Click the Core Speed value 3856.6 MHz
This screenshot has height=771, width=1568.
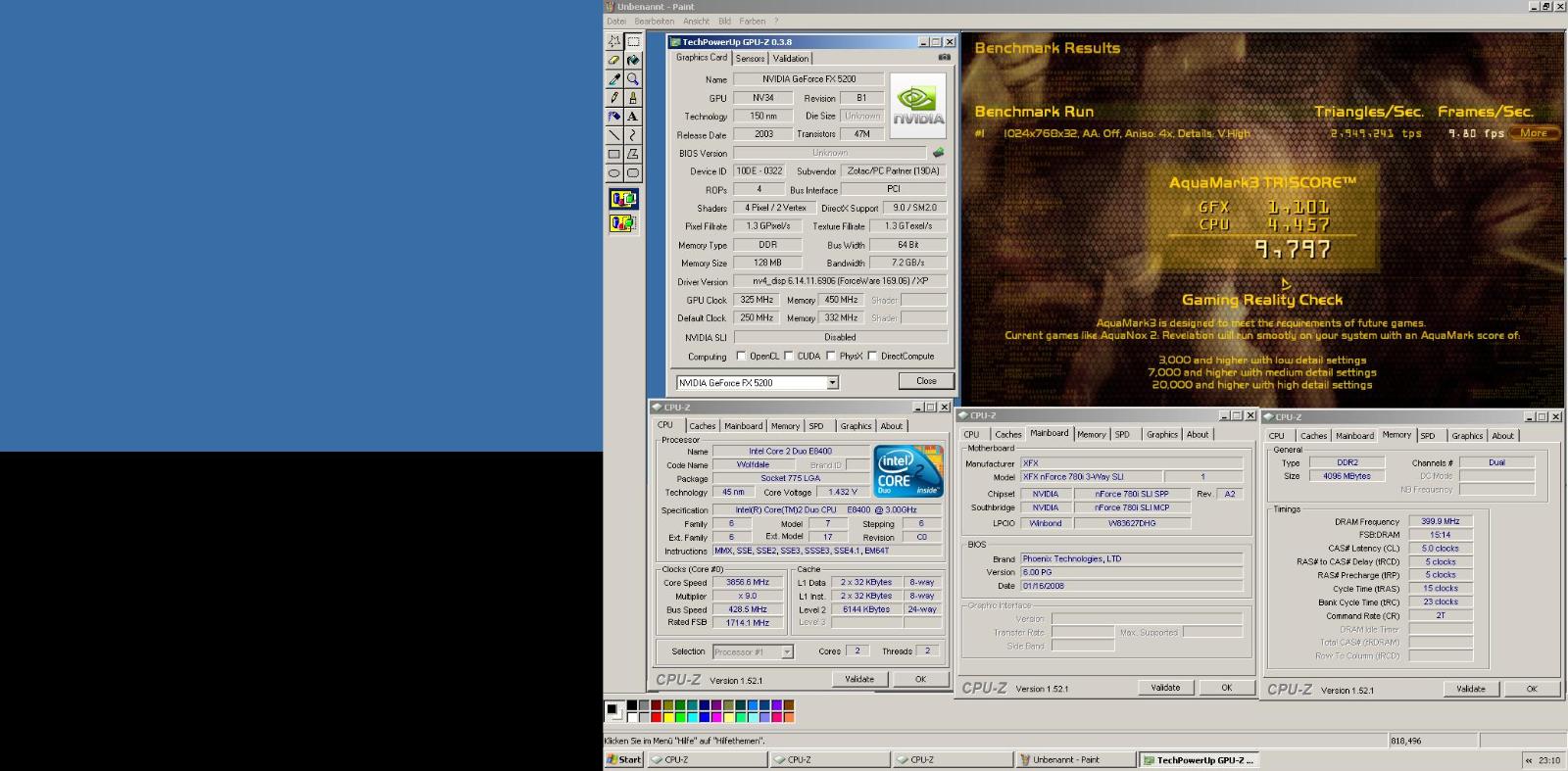(x=748, y=582)
